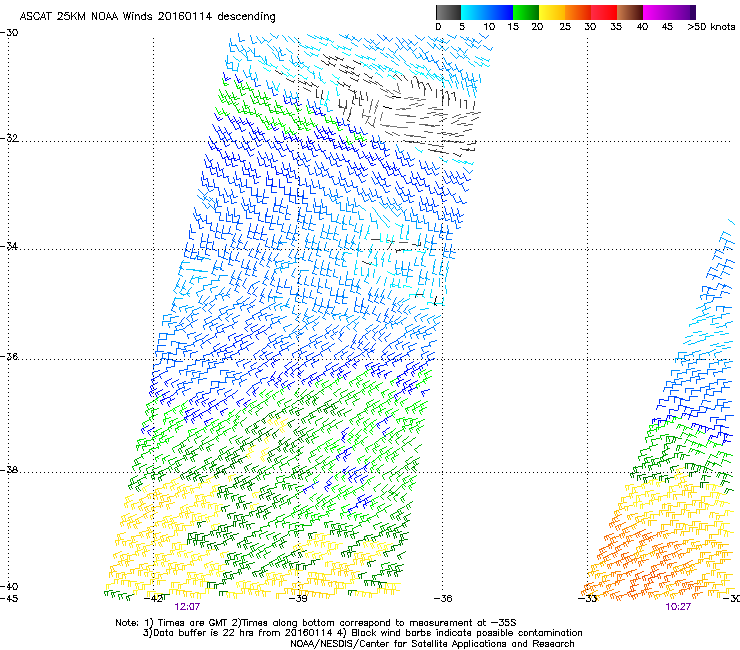Click the brown 35-40 knots legend swatch

pyautogui.click(x=630, y=12)
